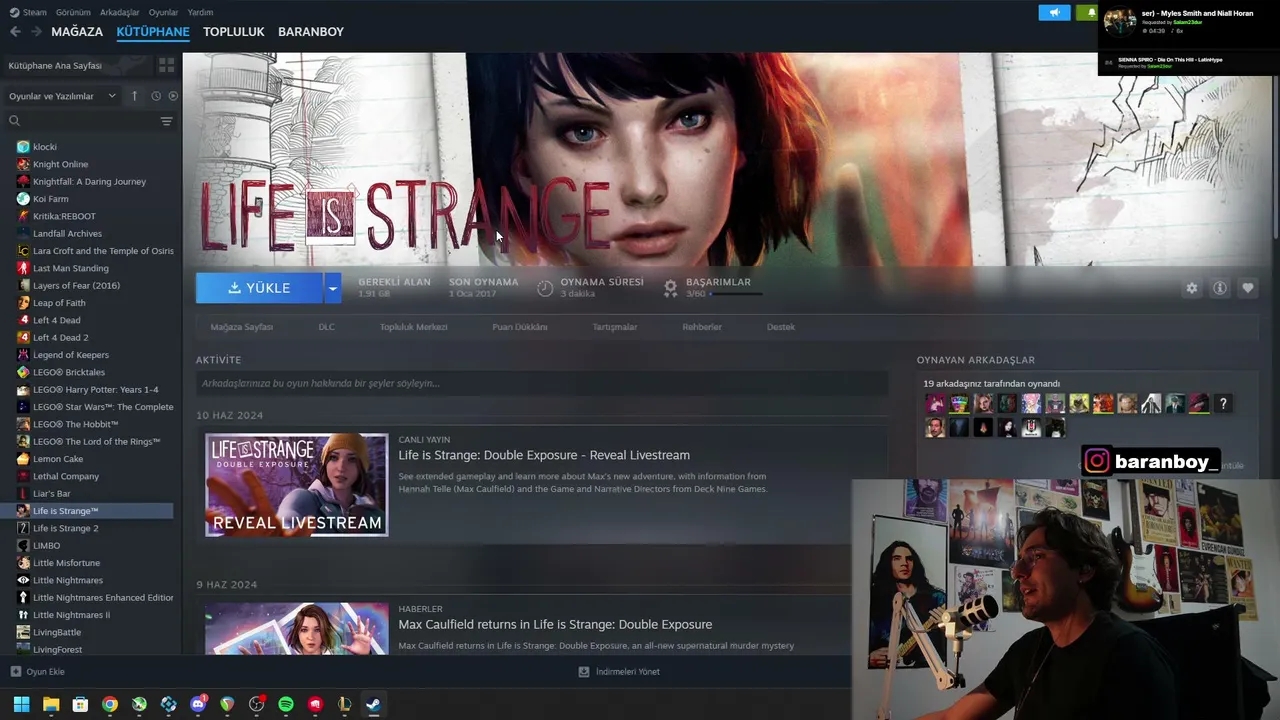Image resolution: width=1280 pixels, height=720 pixels.
Task: Click the green notification bell icon
Action: click(x=1087, y=12)
